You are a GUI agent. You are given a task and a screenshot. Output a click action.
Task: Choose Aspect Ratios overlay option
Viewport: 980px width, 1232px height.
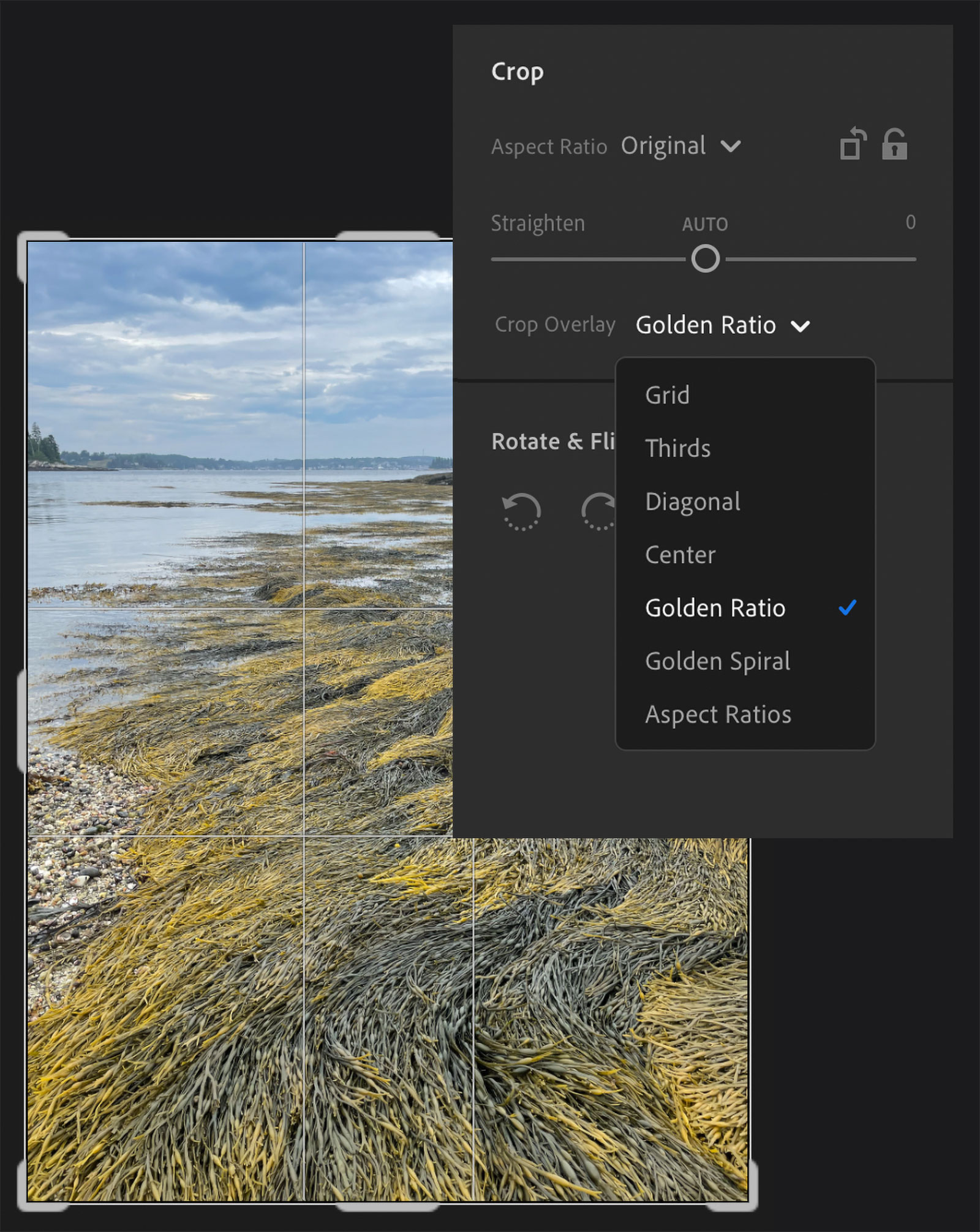tap(718, 715)
